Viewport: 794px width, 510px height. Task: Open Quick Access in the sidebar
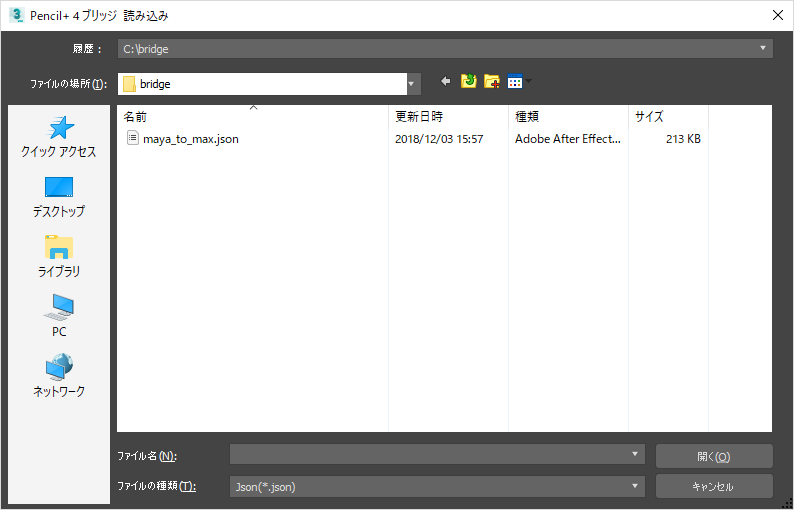(x=59, y=137)
